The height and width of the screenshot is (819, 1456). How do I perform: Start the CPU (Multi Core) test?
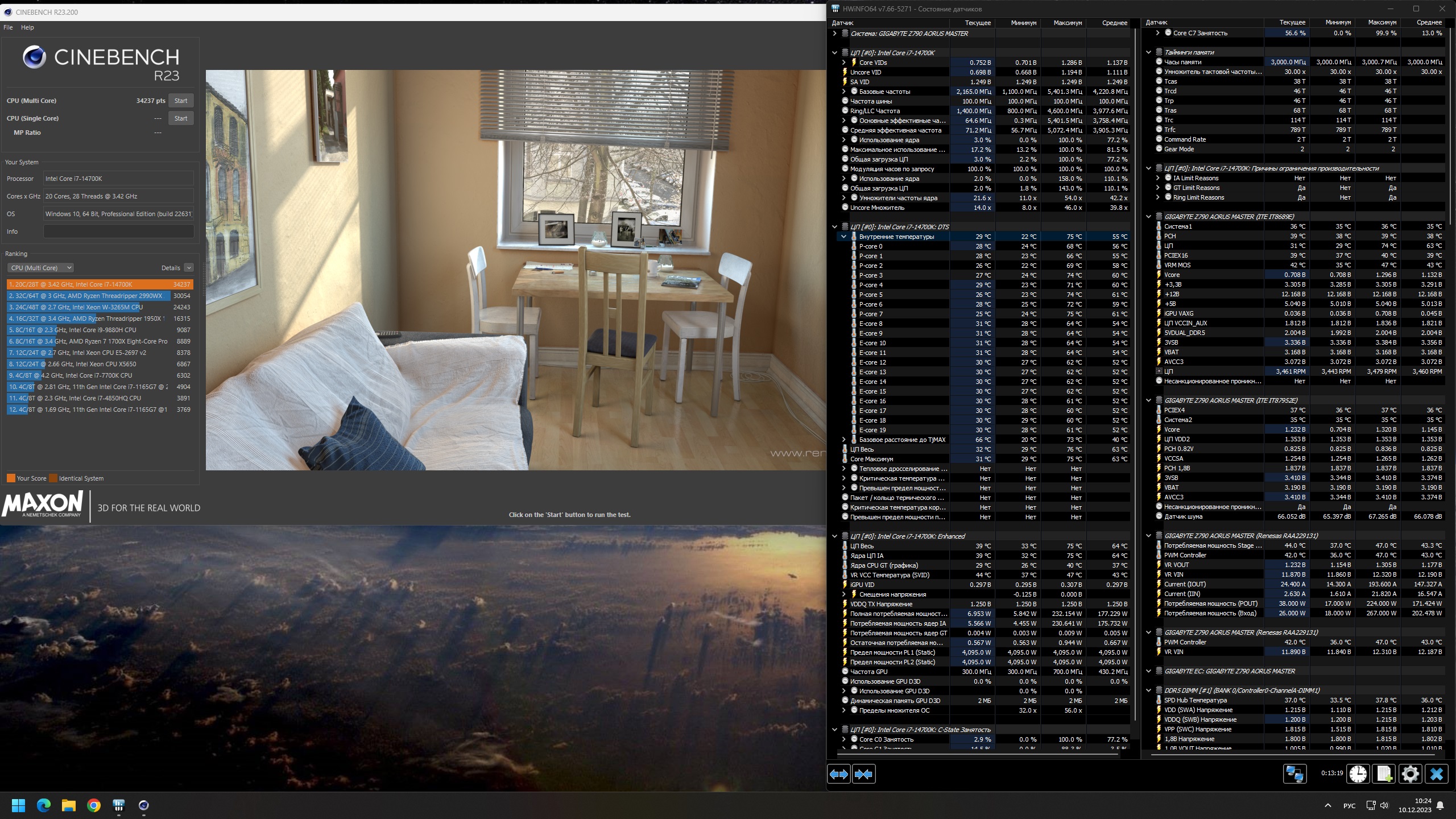point(181,101)
